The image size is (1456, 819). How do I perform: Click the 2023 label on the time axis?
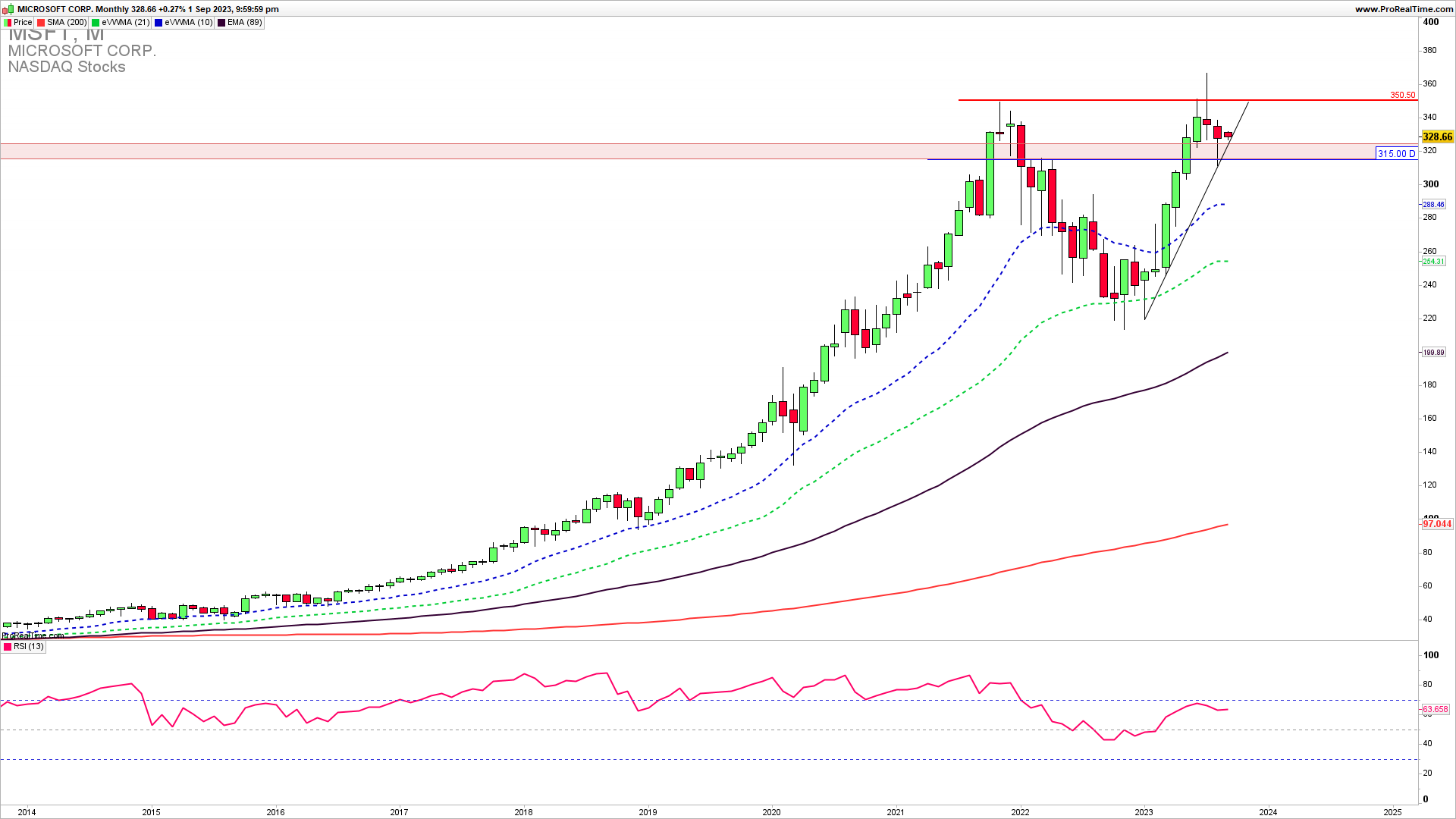point(1144,812)
